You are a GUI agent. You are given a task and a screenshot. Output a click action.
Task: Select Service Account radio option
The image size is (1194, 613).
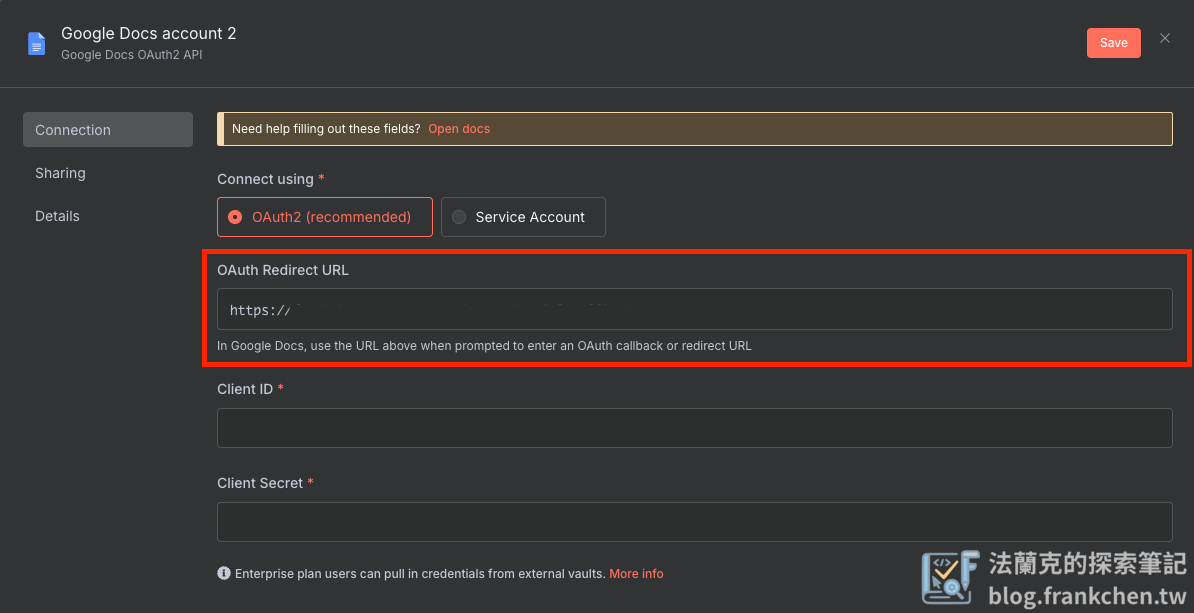(x=523, y=217)
